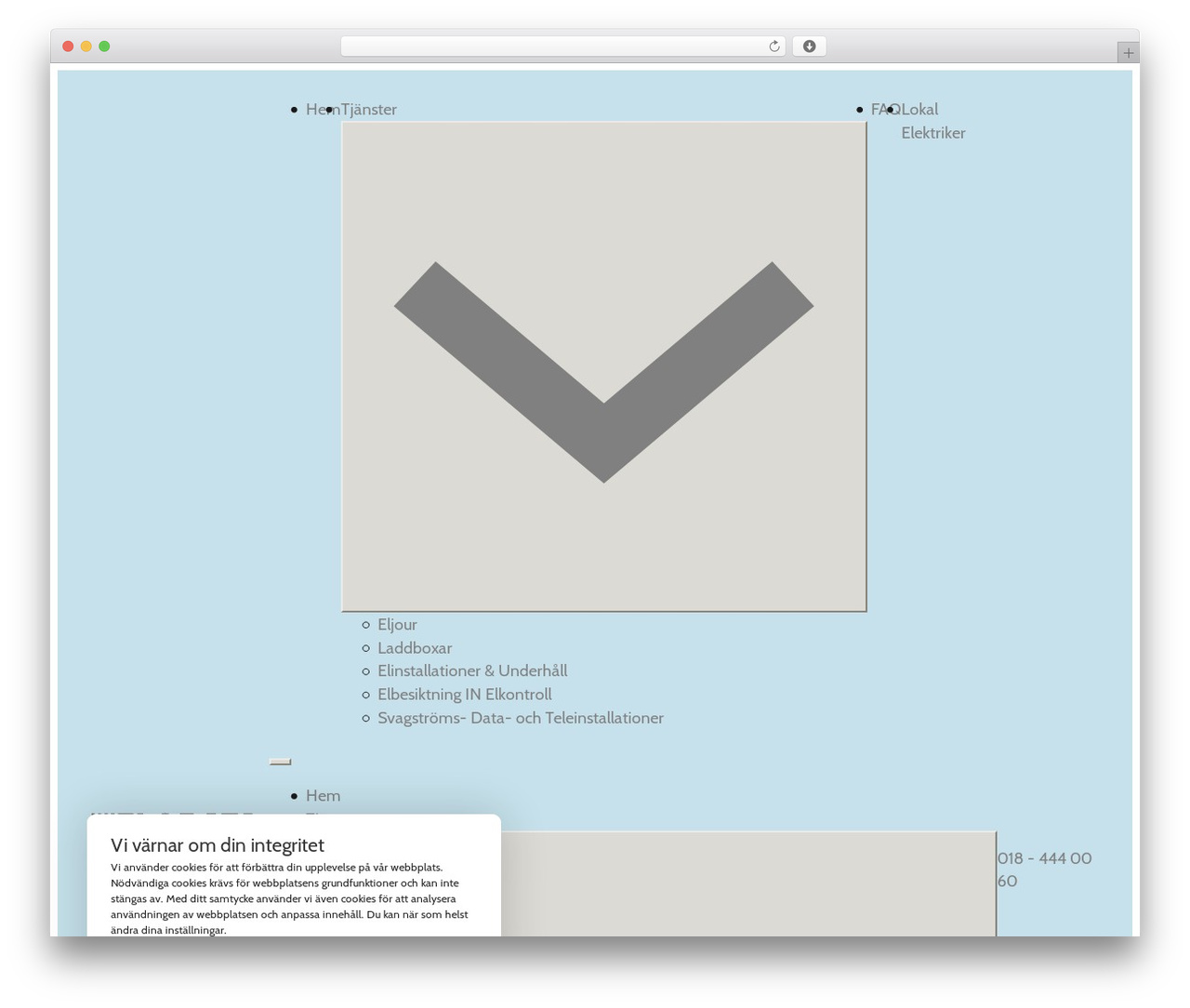Open the FAQ menu item

(x=885, y=109)
